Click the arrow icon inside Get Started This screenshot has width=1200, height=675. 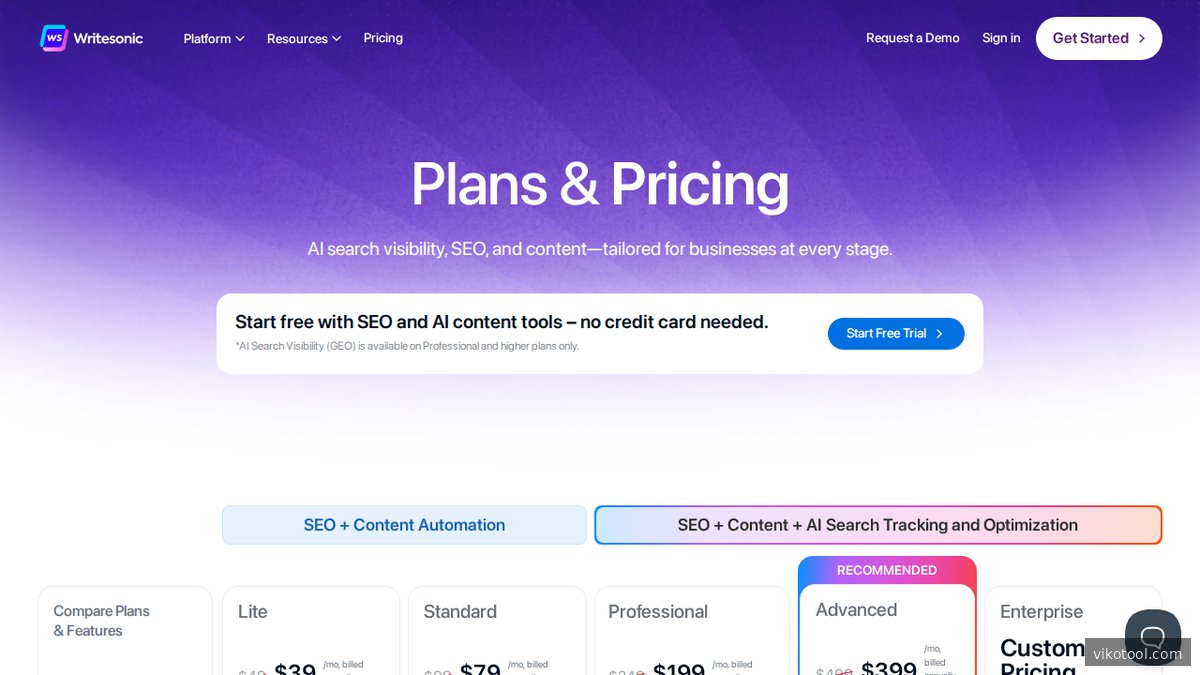coord(1140,38)
